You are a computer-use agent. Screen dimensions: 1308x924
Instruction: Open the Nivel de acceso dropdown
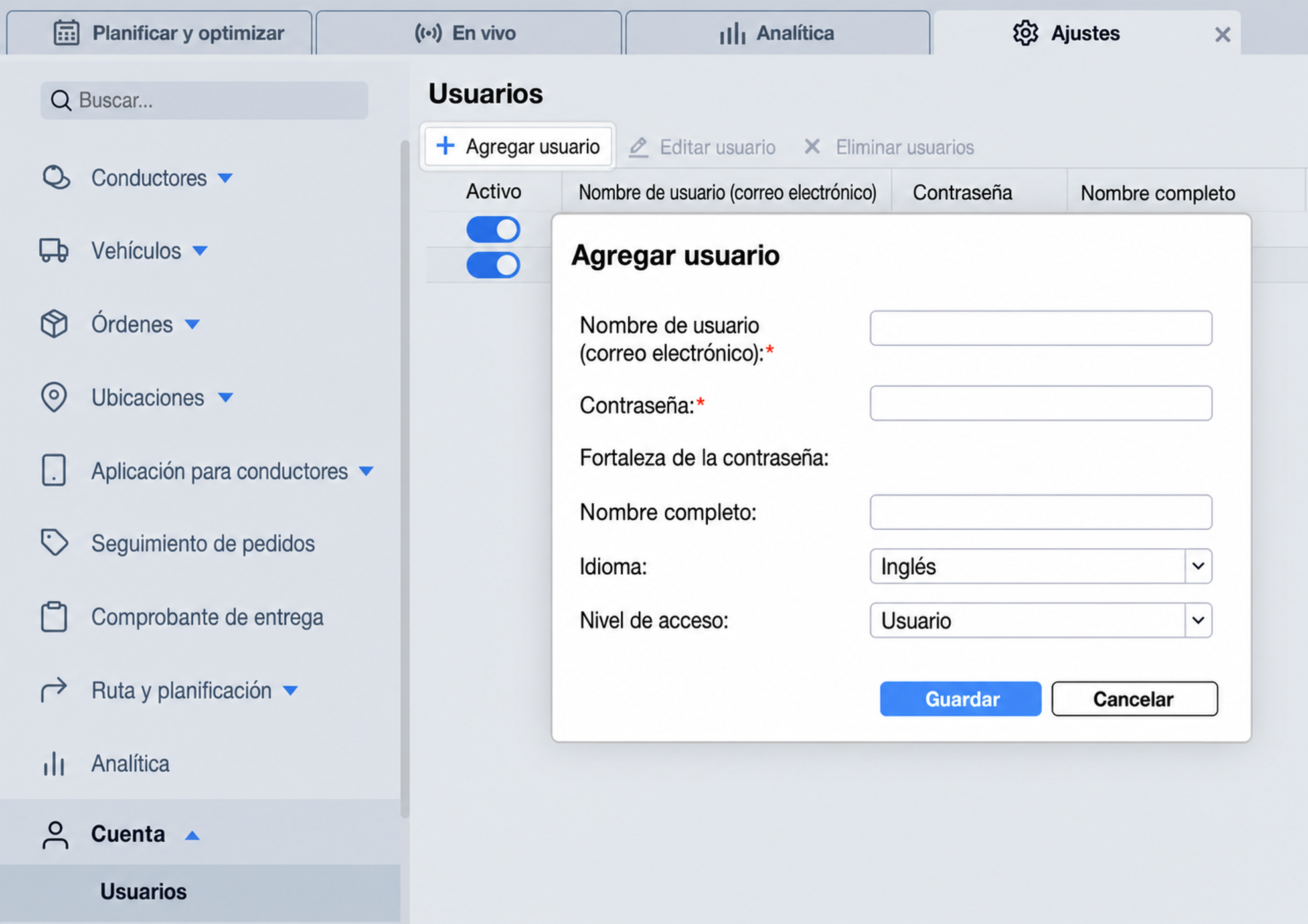point(1040,621)
